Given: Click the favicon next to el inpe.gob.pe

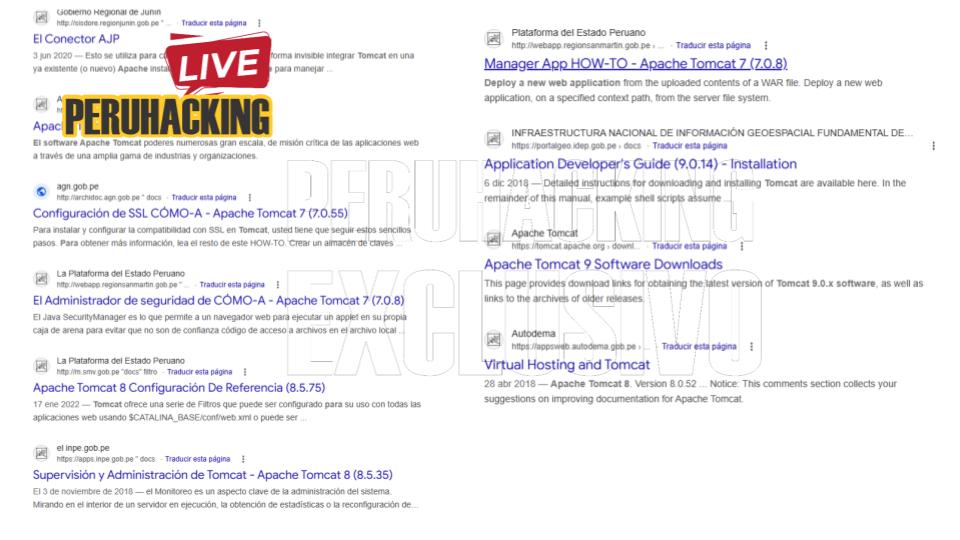Looking at the screenshot, I should tap(41, 453).
